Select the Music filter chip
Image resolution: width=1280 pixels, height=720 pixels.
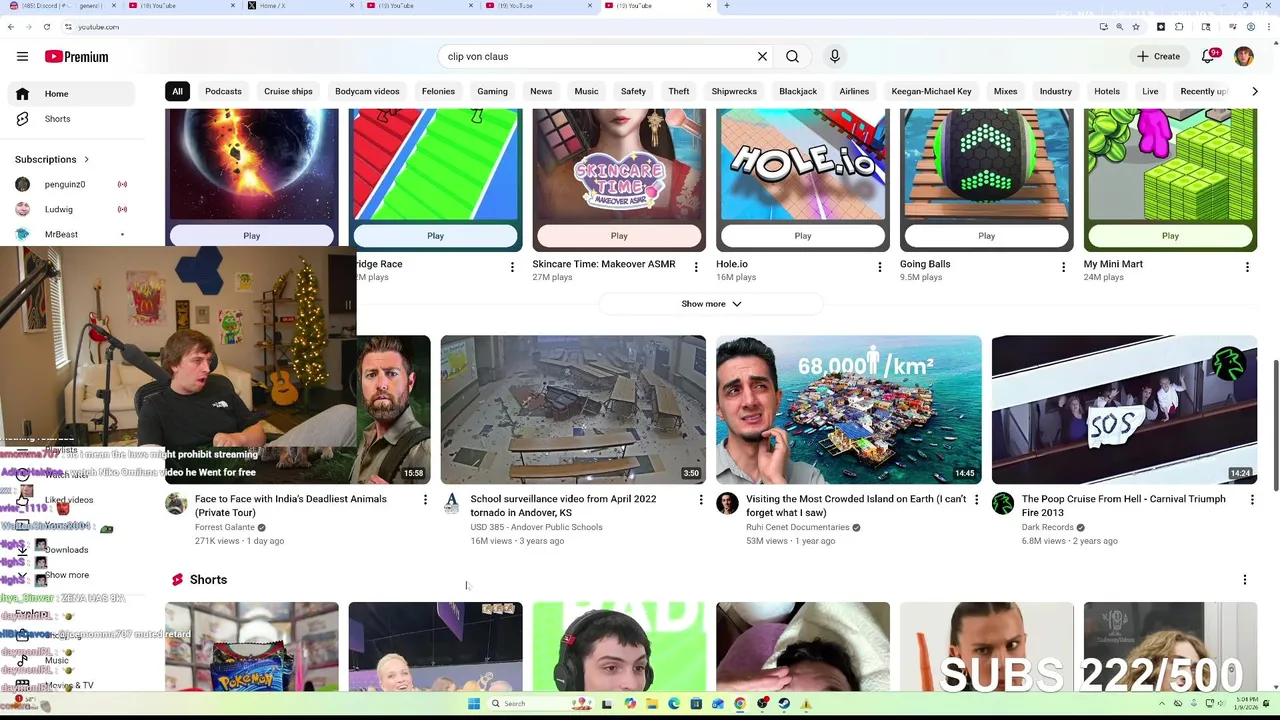586,91
